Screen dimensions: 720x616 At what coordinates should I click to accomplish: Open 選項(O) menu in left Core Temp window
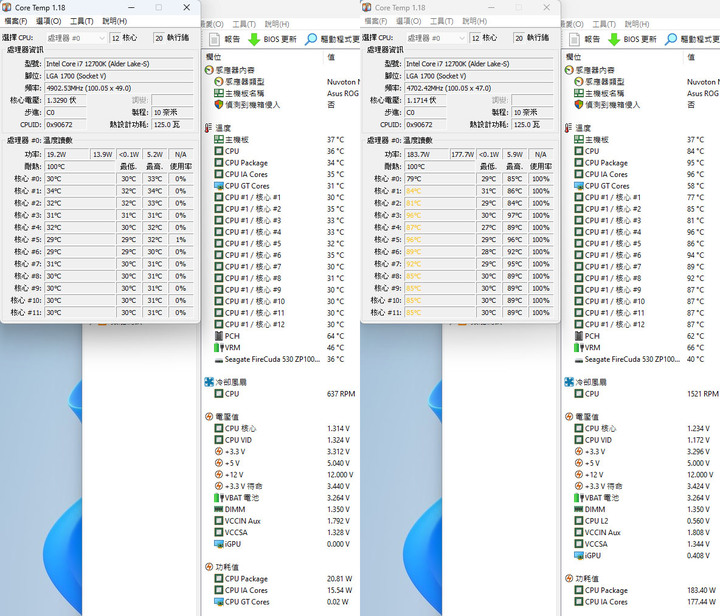coord(49,21)
